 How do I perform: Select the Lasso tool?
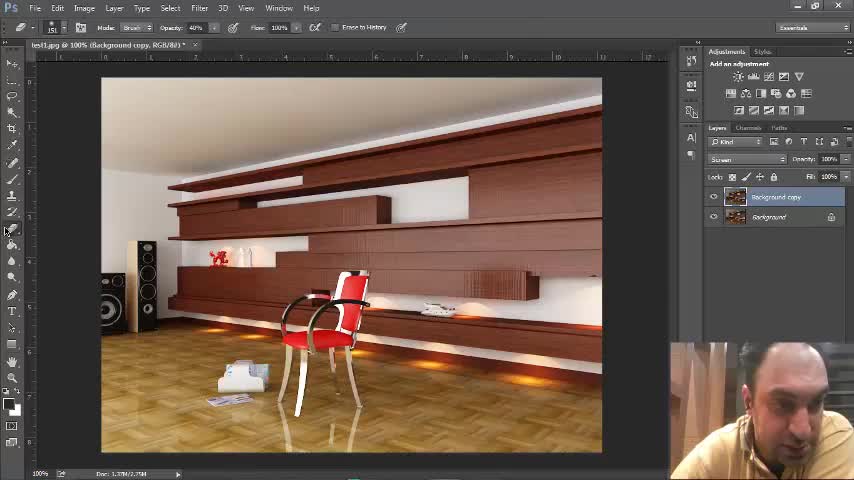click(11, 96)
